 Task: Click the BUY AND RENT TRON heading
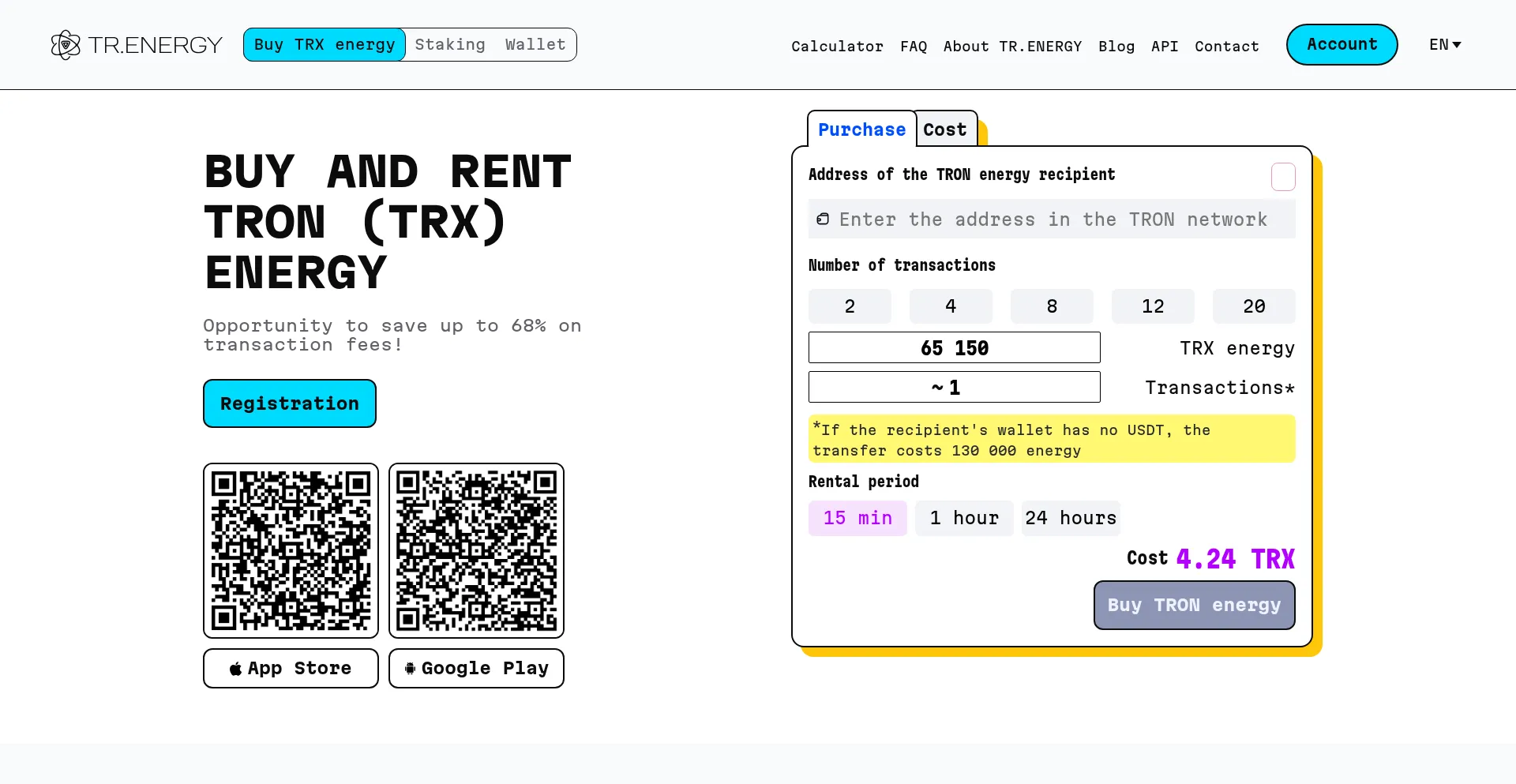tap(388, 222)
